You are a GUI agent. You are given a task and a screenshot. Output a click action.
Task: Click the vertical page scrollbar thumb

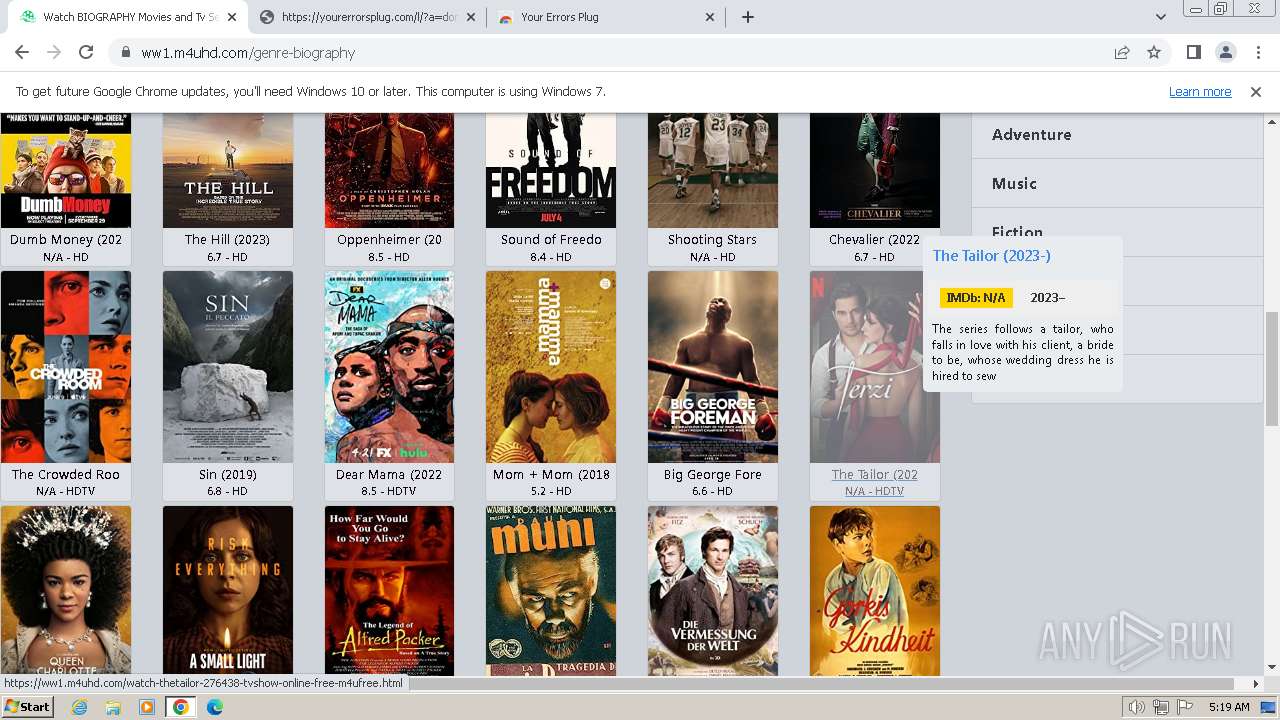(1271, 368)
